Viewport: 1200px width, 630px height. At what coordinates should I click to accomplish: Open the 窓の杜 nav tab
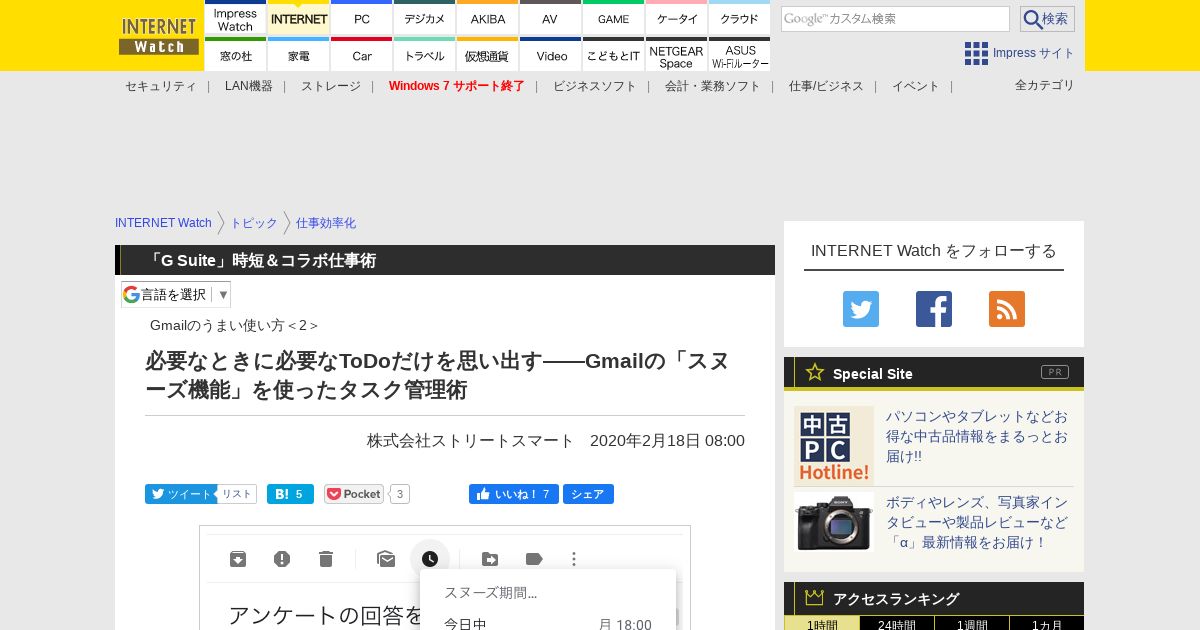[236, 55]
